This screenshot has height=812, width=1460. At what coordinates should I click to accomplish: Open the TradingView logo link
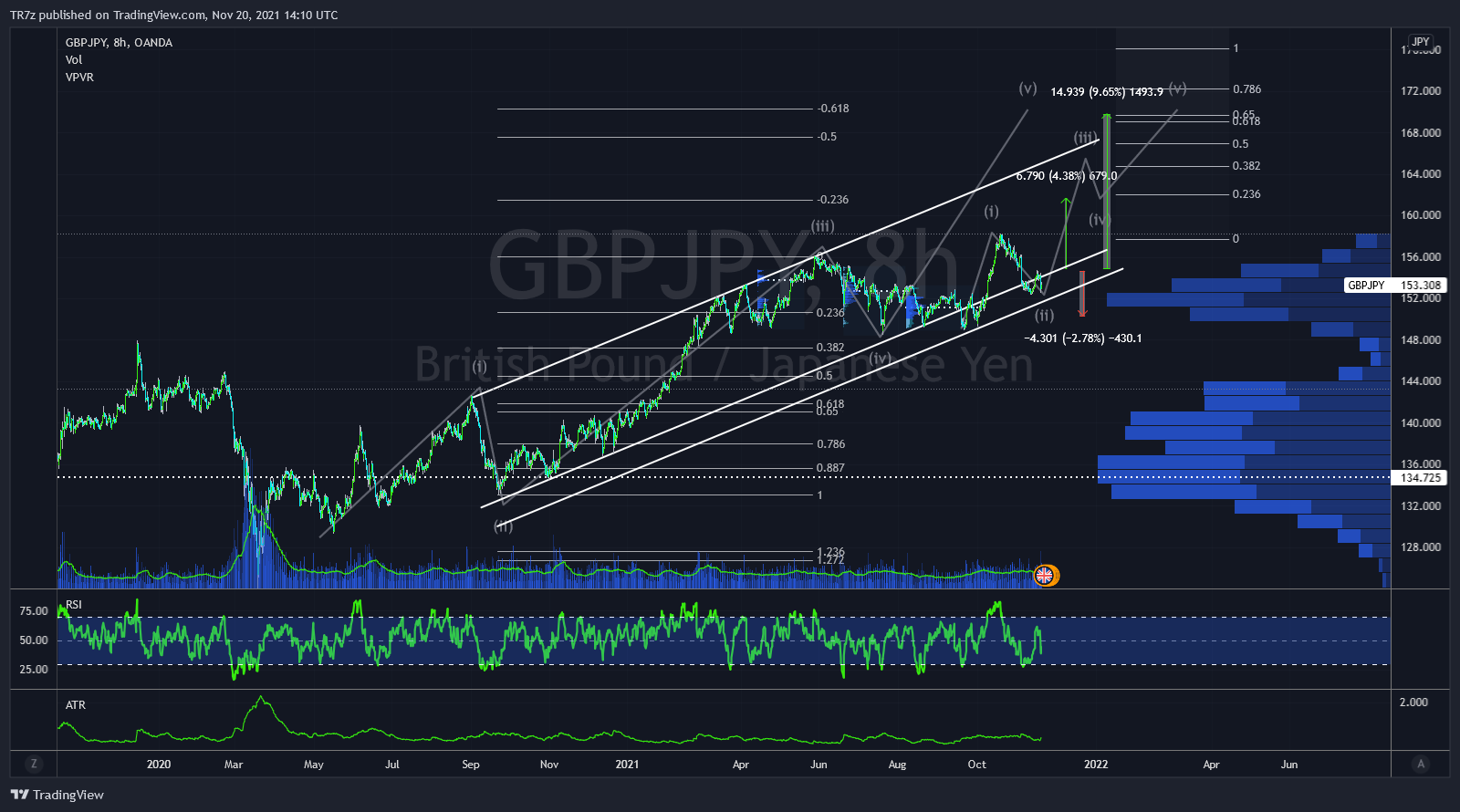(x=57, y=795)
